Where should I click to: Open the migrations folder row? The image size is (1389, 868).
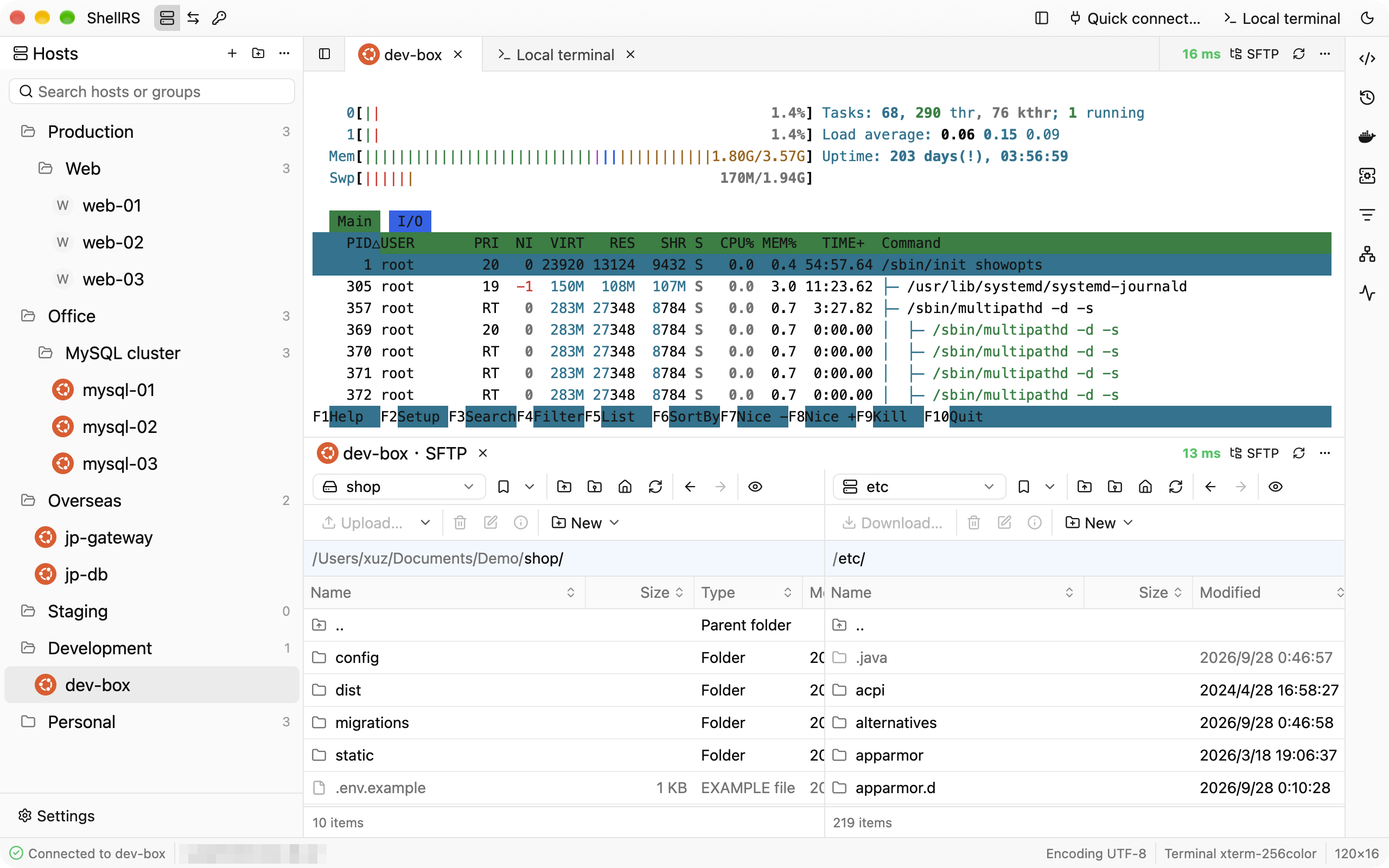coord(564,723)
